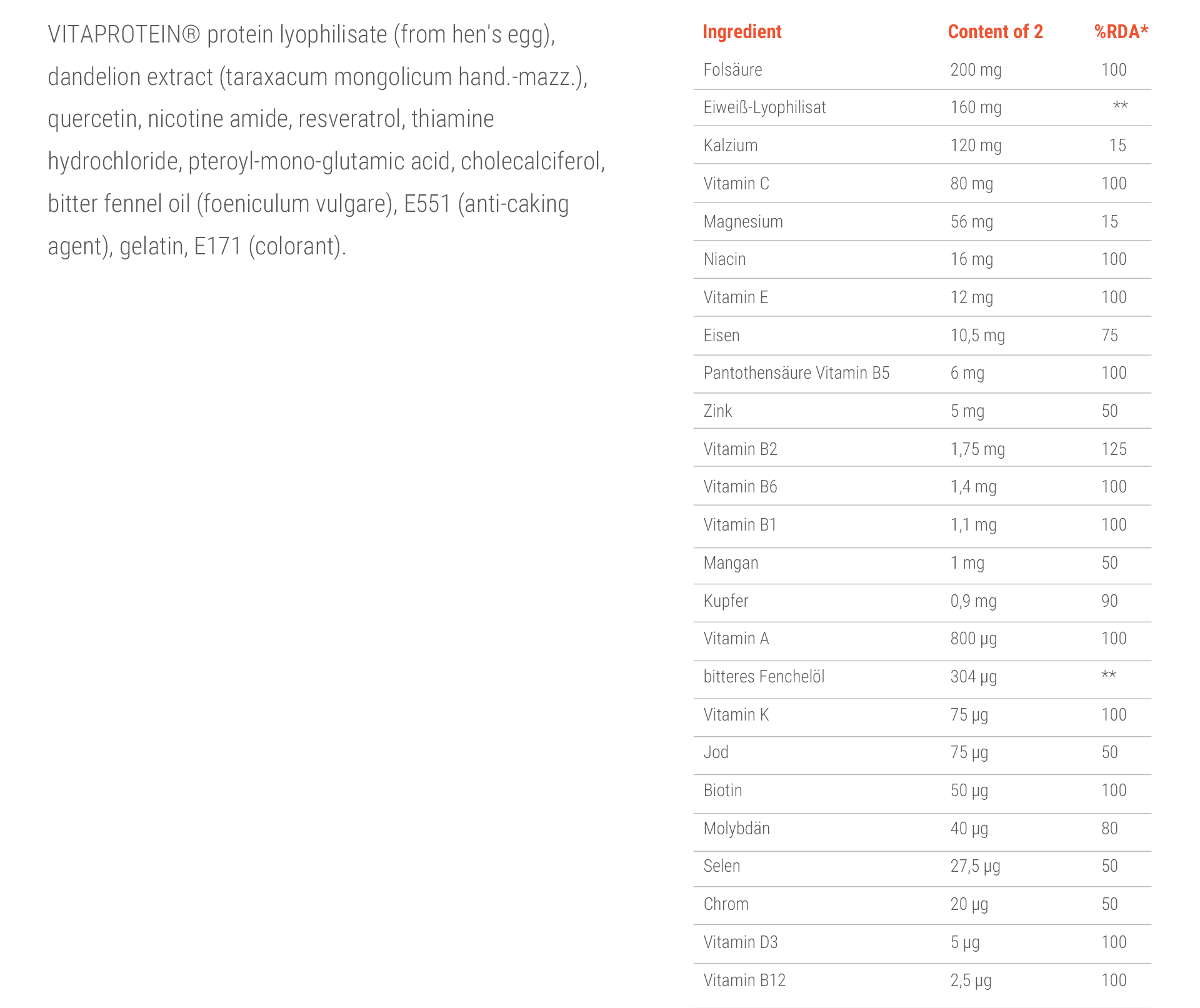Click Vitamin B12's 2,5 µg value
The height and width of the screenshot is (1008, 1200).
pyautogui.click(x=971, y=981)
